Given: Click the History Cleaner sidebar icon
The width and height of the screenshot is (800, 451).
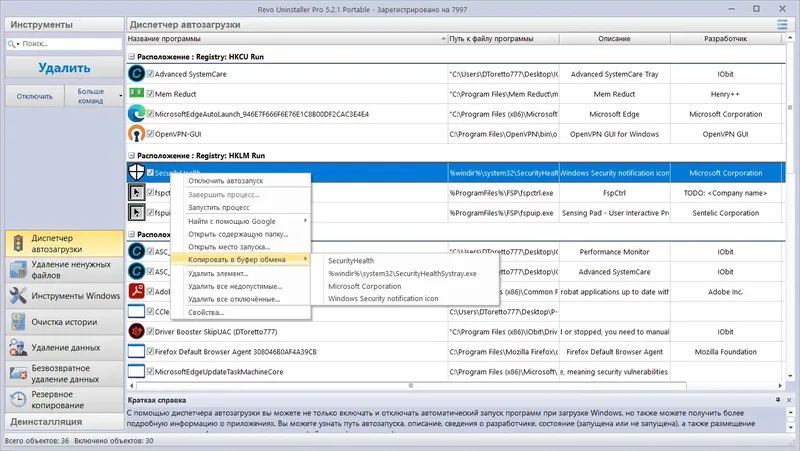Looking at the screenshot, I should click(18, 321).
